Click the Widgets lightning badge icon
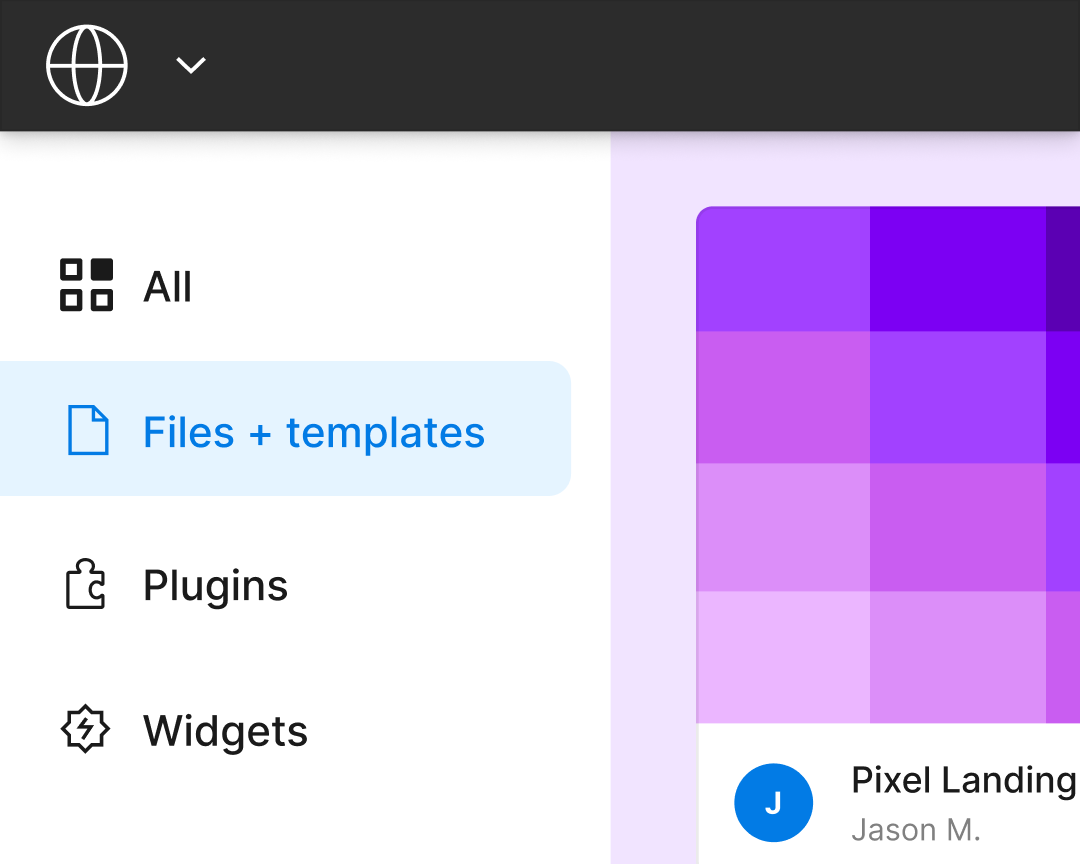This screenshot has width=1080, height=864. (86, 729)
